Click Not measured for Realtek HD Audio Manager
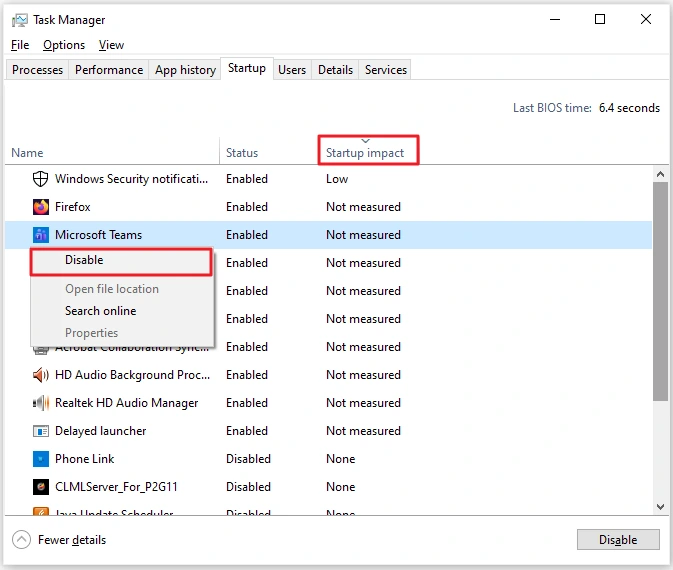The height and width of the screenshot is (570, 673). [363, 403]
